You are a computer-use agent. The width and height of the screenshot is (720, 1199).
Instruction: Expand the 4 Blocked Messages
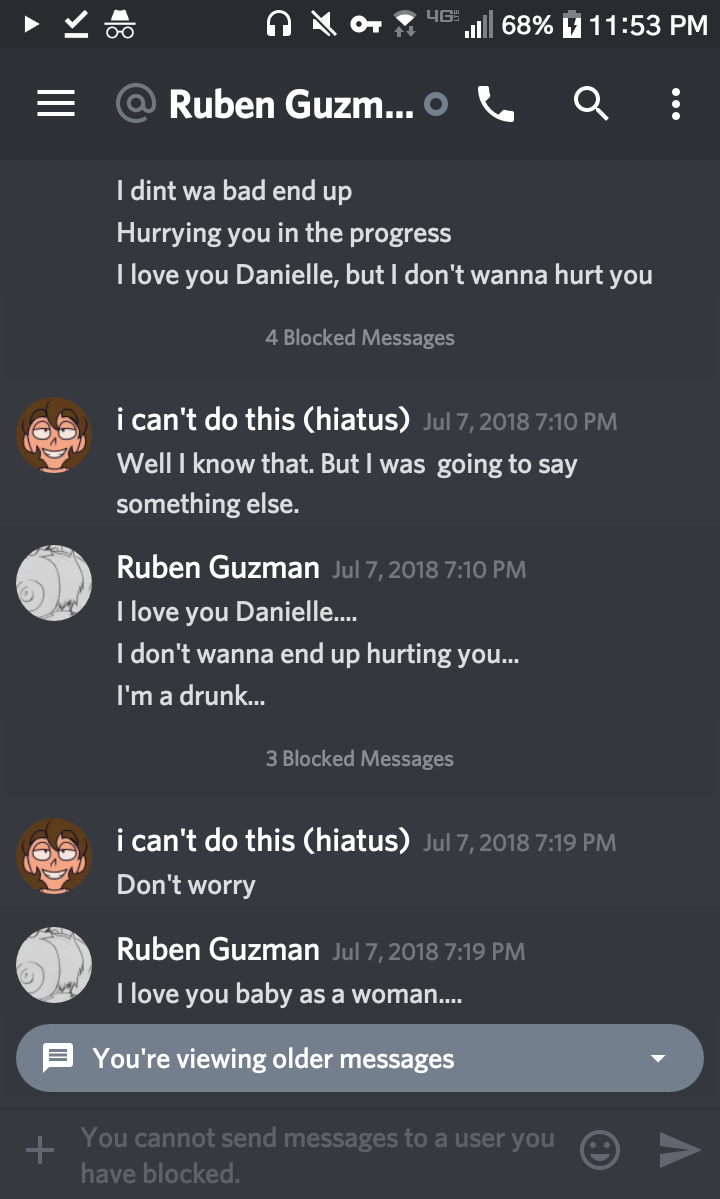coord(360,338)
